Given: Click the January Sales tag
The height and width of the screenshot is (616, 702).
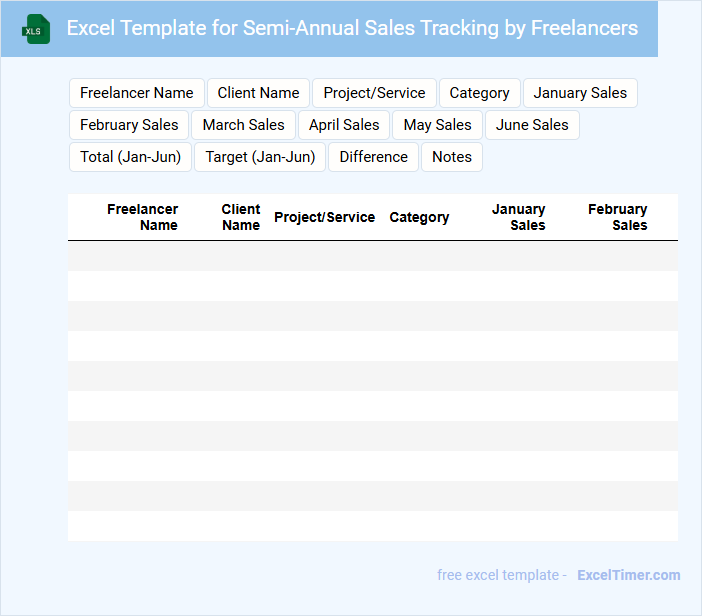Looking at the screenshot, I should click(x=580, y=93).
